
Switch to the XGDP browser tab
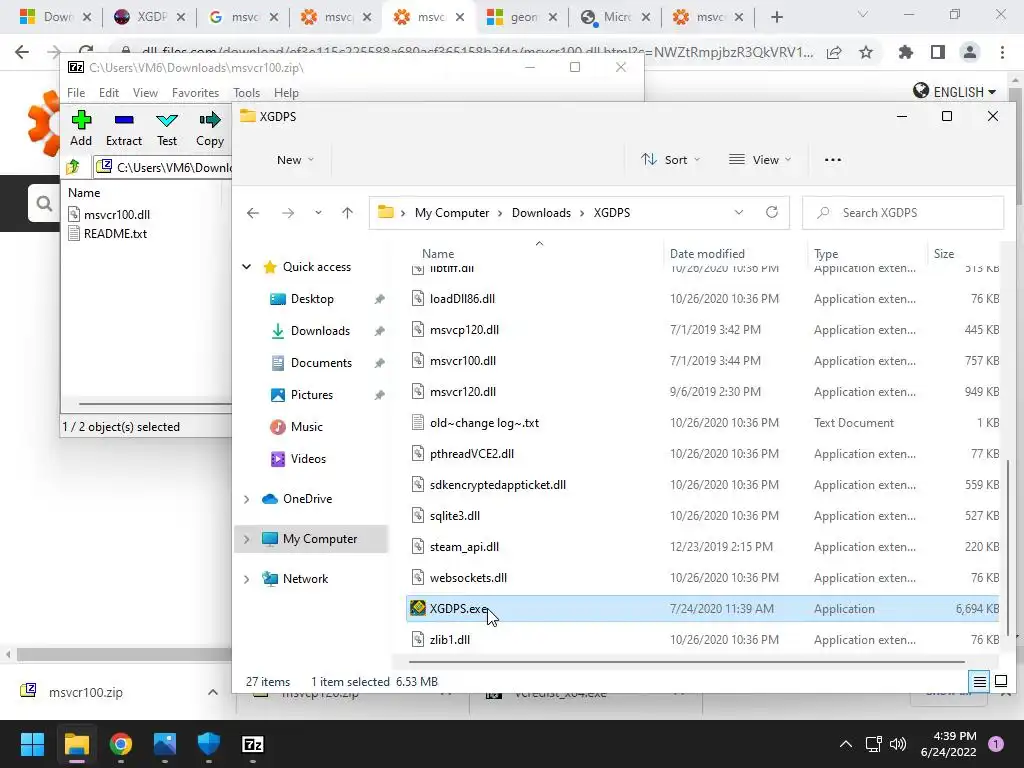click(x=150, y=17)
